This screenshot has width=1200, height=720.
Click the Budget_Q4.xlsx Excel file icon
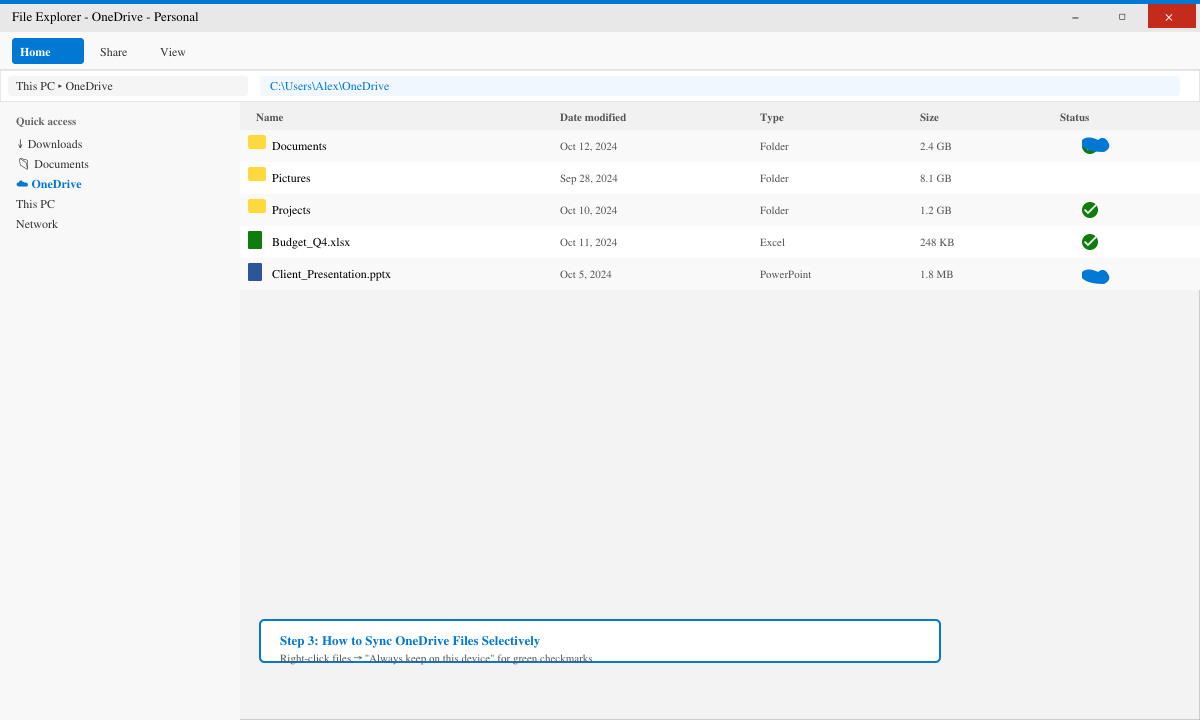[x=255, y=240]
